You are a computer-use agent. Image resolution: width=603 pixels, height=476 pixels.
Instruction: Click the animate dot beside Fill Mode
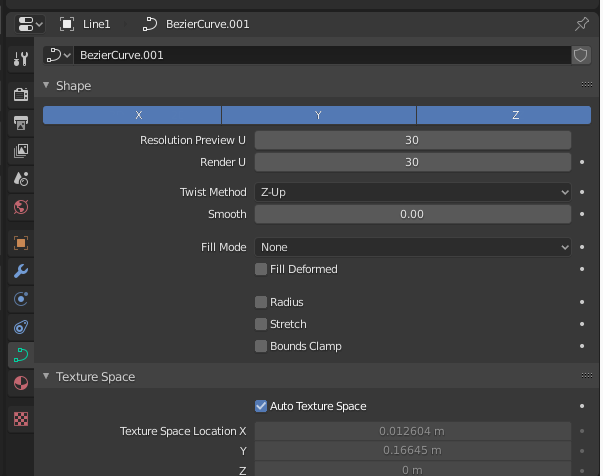tap(582, 247)
